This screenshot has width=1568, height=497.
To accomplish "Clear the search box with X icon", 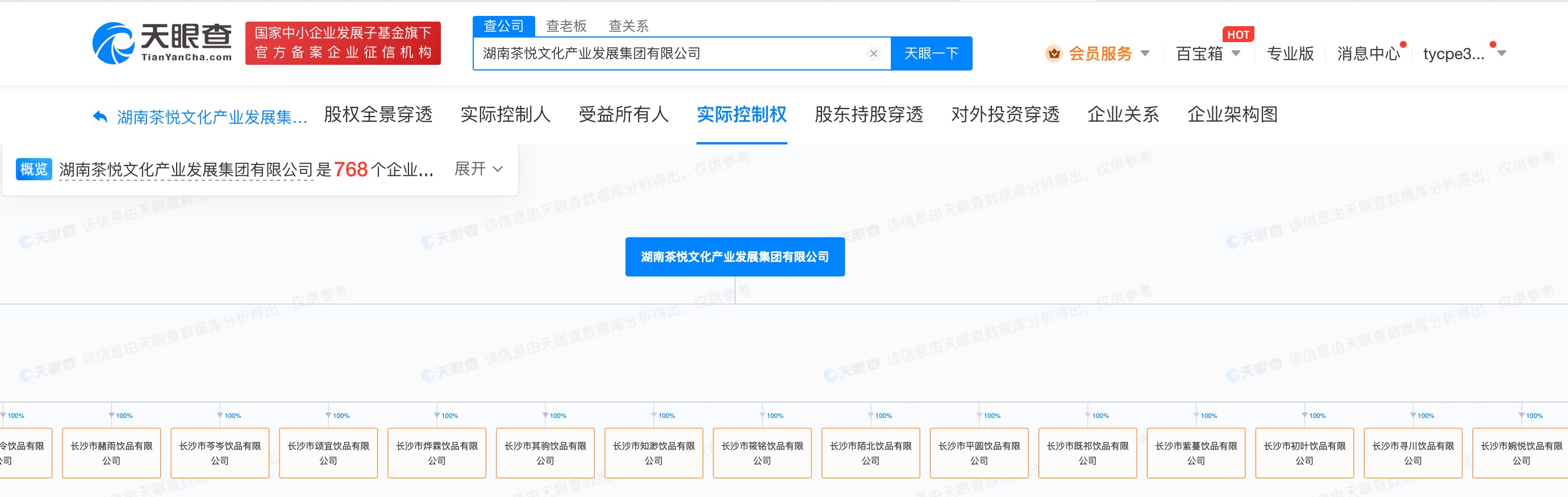I will [874, 53].
